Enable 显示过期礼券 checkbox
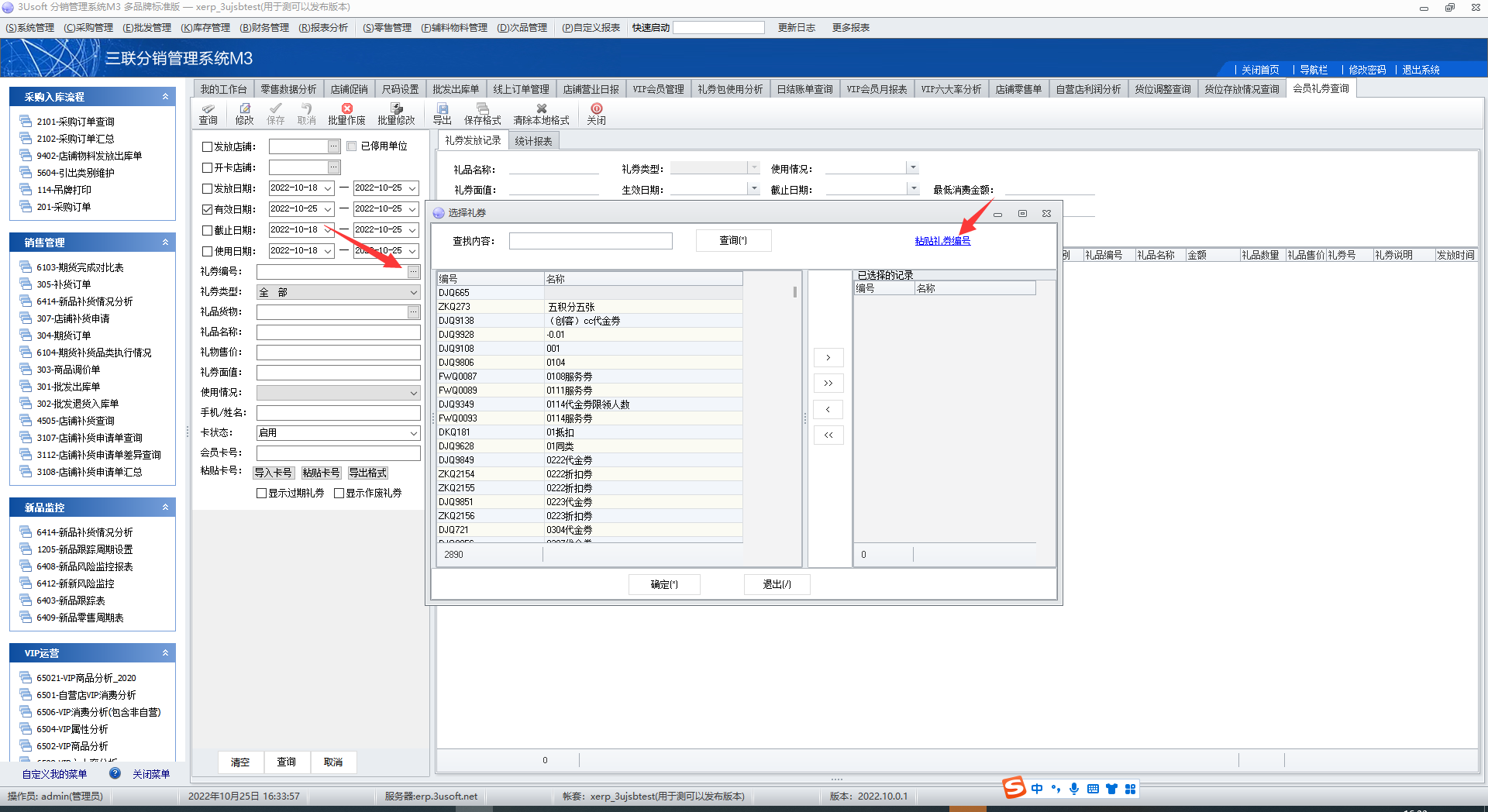The height and width of the screenshot is (812, 1488). pos(261,493)
